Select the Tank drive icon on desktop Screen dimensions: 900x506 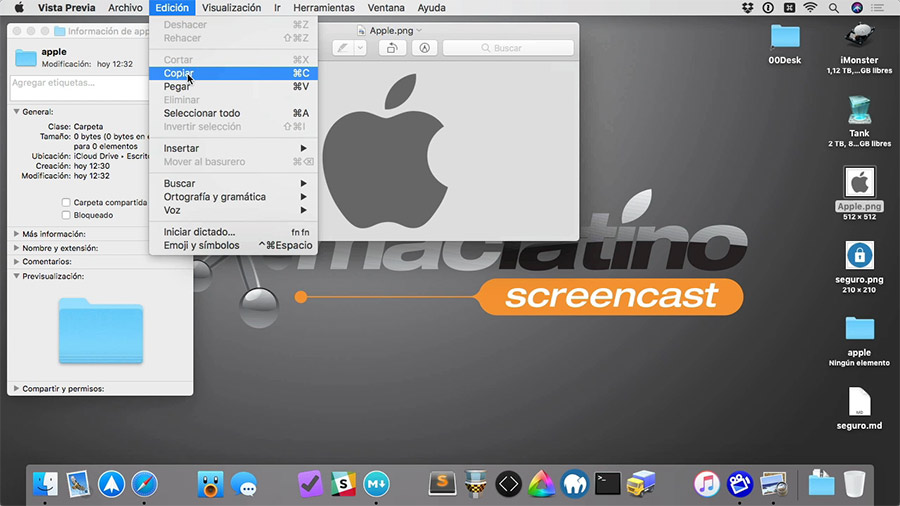(x=859, y=110)
